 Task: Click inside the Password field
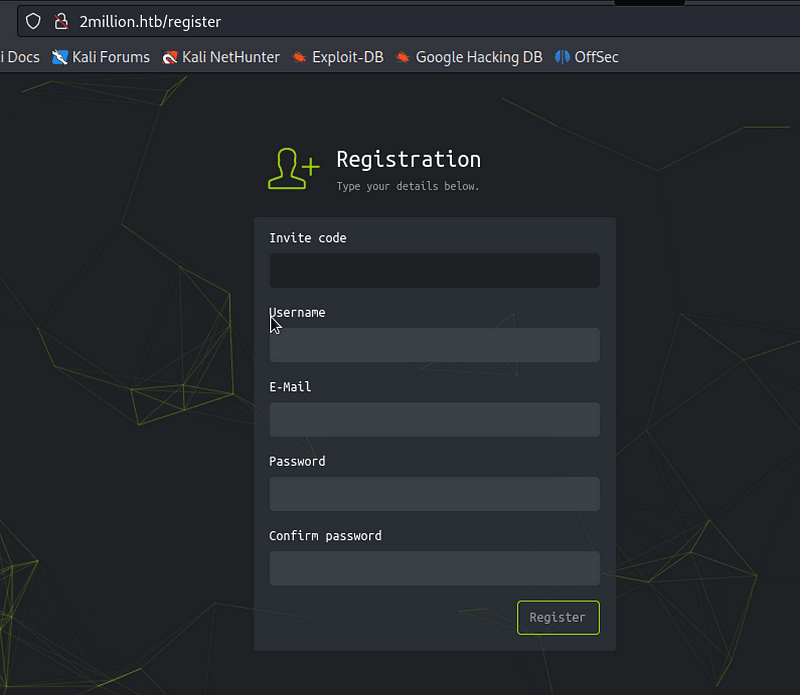[433, 493]
